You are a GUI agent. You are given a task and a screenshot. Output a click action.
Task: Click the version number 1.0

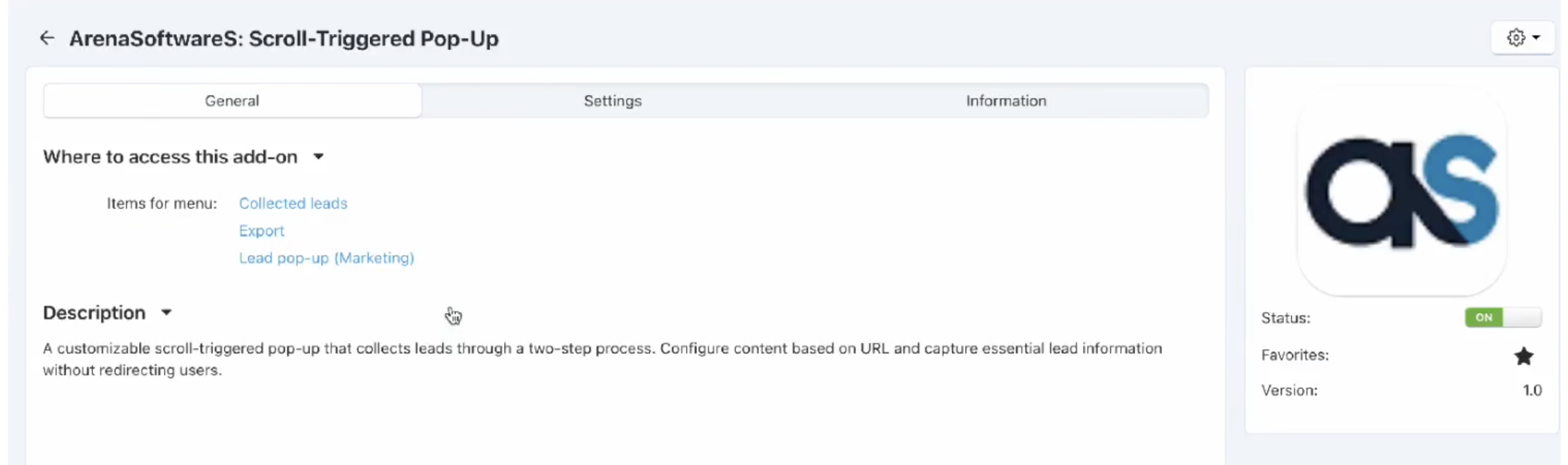tap(1532, 390)
